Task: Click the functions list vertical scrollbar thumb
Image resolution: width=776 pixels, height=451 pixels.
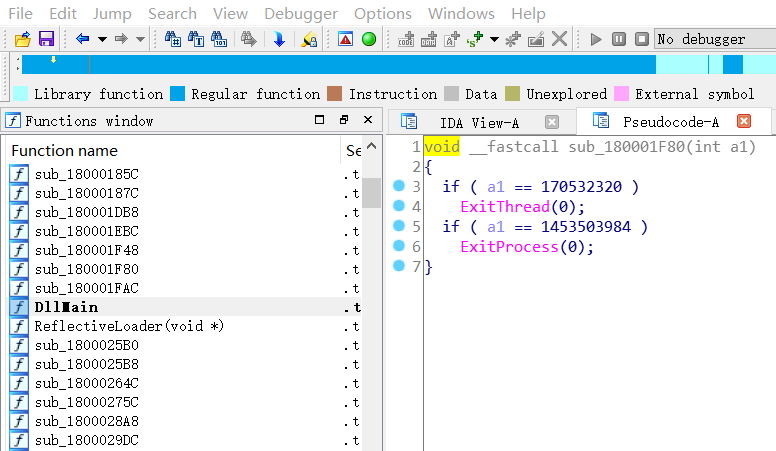Action: pyautogui.click(x=371, y=193)
